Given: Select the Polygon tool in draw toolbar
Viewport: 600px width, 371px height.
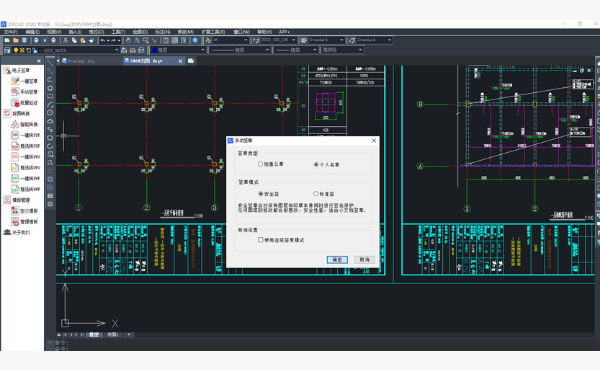Looking at the screenshot, I should point(50,88).
